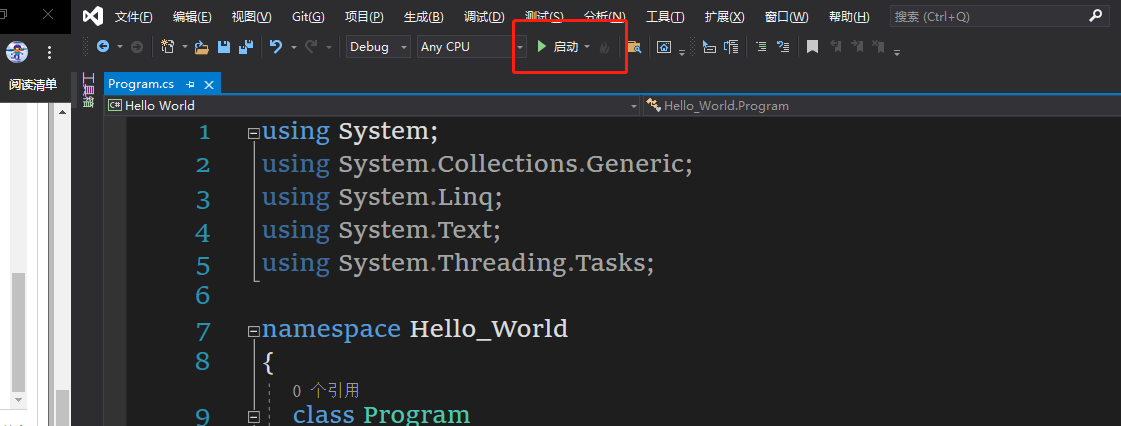Open the 文件(F) menu

pos(134,16)
